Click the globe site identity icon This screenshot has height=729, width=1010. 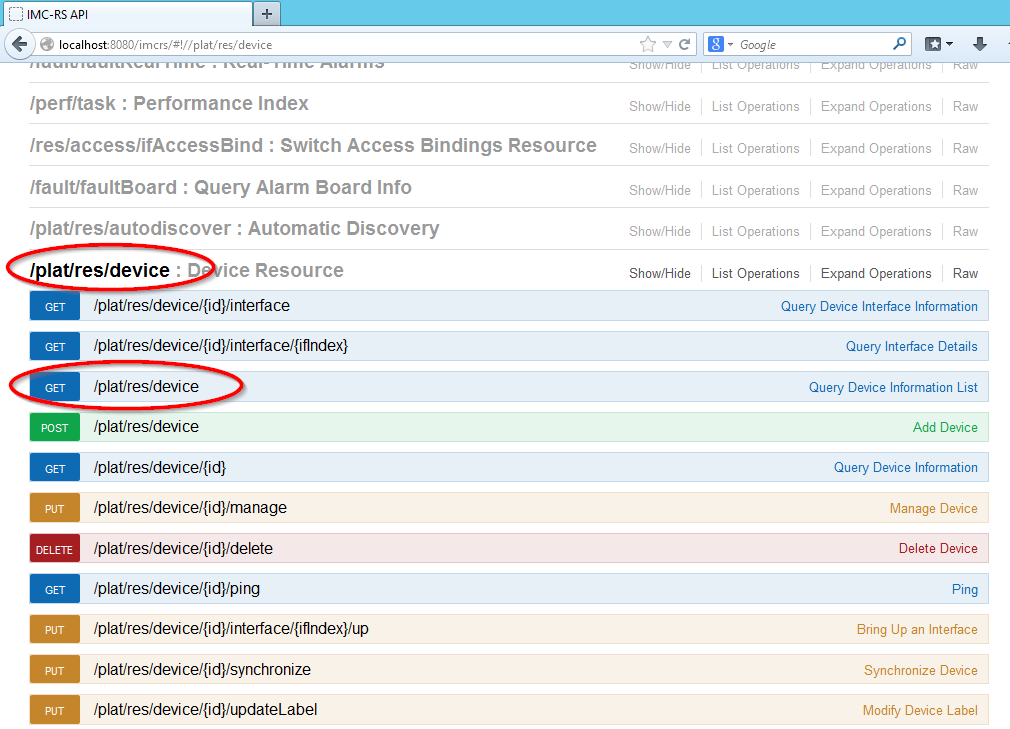pos(47,44)
